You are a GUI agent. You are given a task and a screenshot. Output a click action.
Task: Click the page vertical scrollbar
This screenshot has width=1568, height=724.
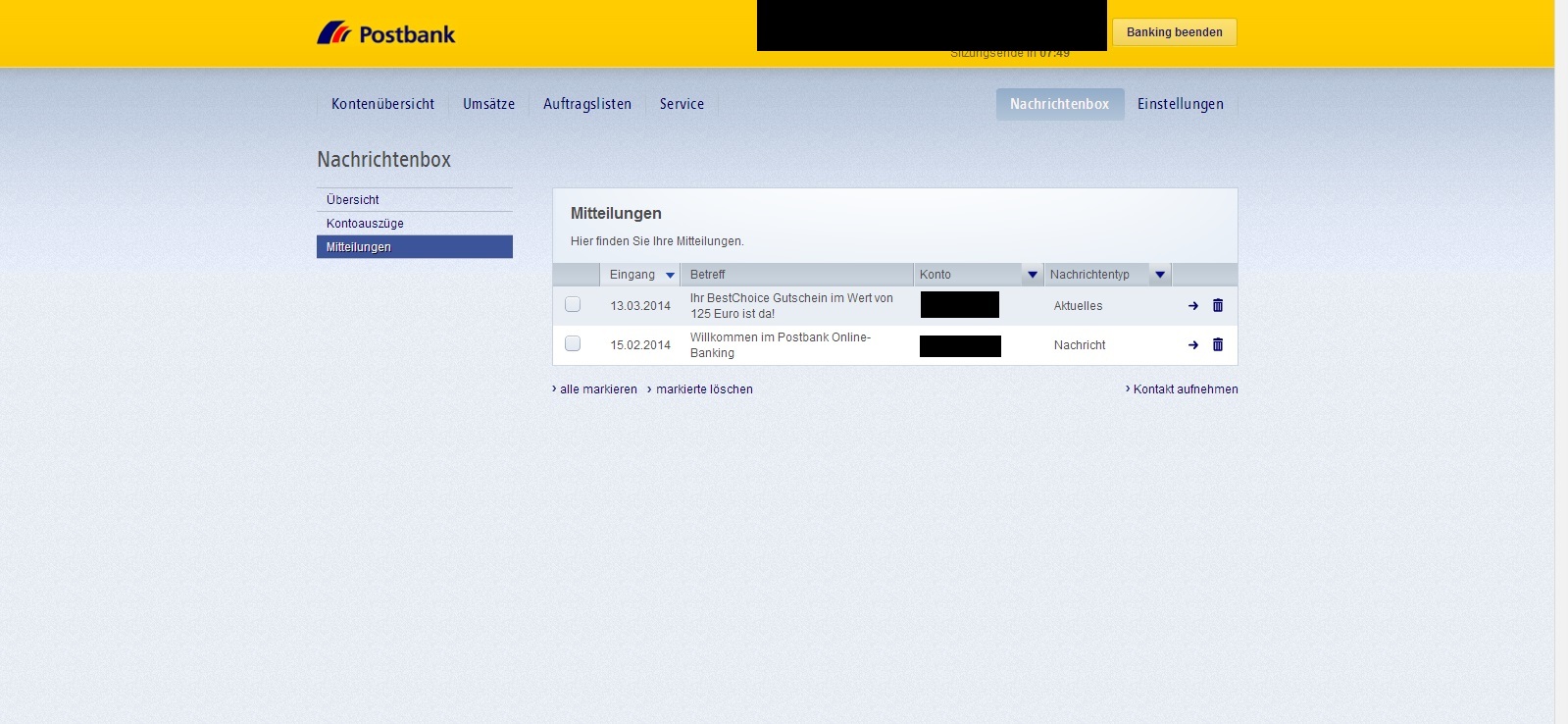click(x=1561, y=362)
